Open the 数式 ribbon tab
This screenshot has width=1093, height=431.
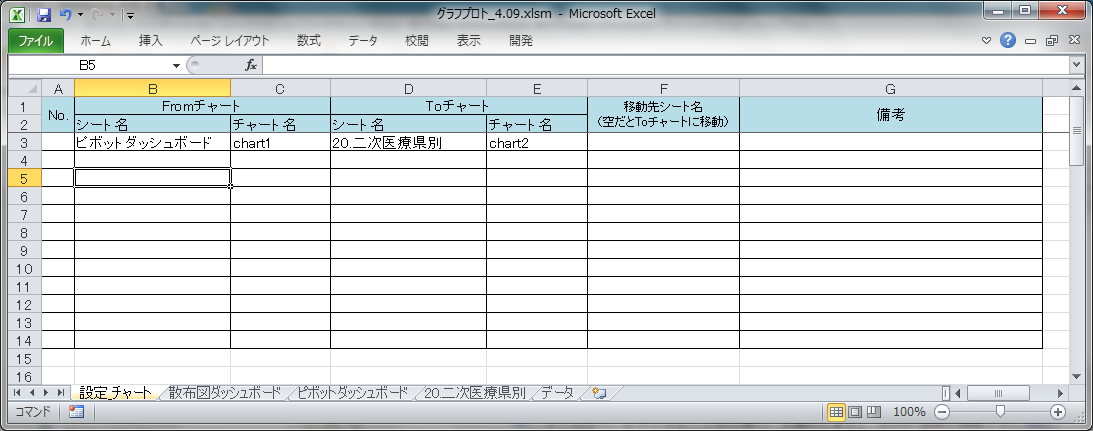309,40
